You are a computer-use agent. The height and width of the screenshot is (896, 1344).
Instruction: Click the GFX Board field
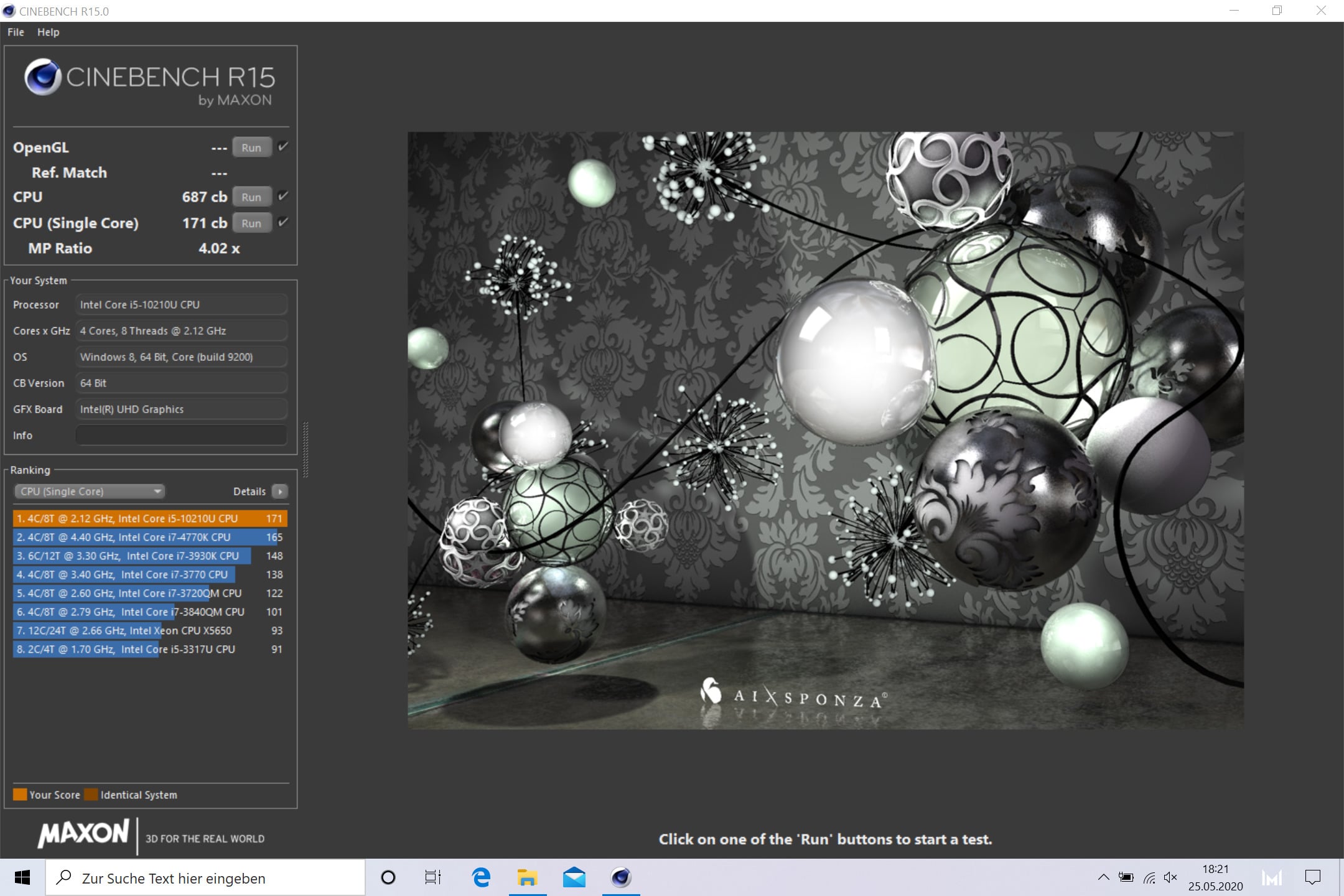[181, 409]
